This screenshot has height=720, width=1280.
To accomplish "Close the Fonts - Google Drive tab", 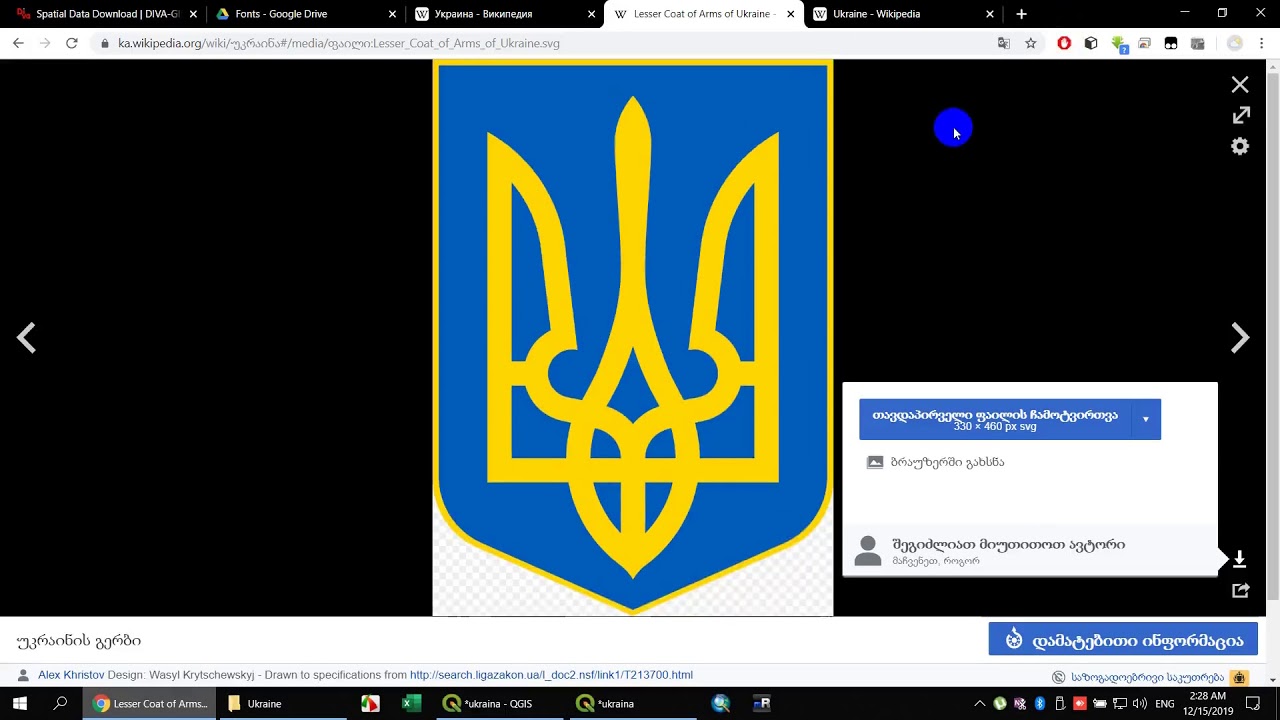I will point(392,14).
